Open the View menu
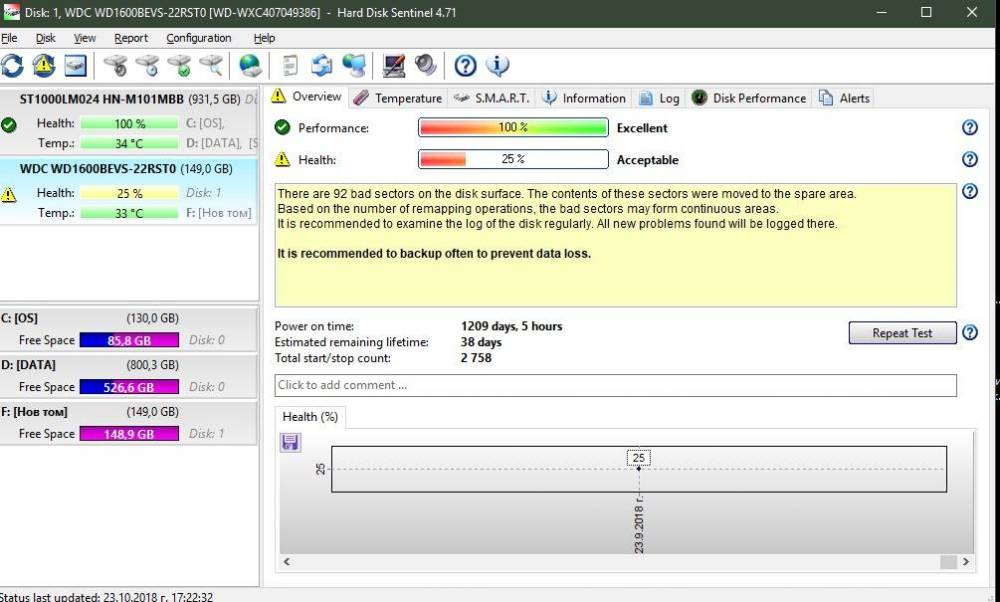 (85, 38)
